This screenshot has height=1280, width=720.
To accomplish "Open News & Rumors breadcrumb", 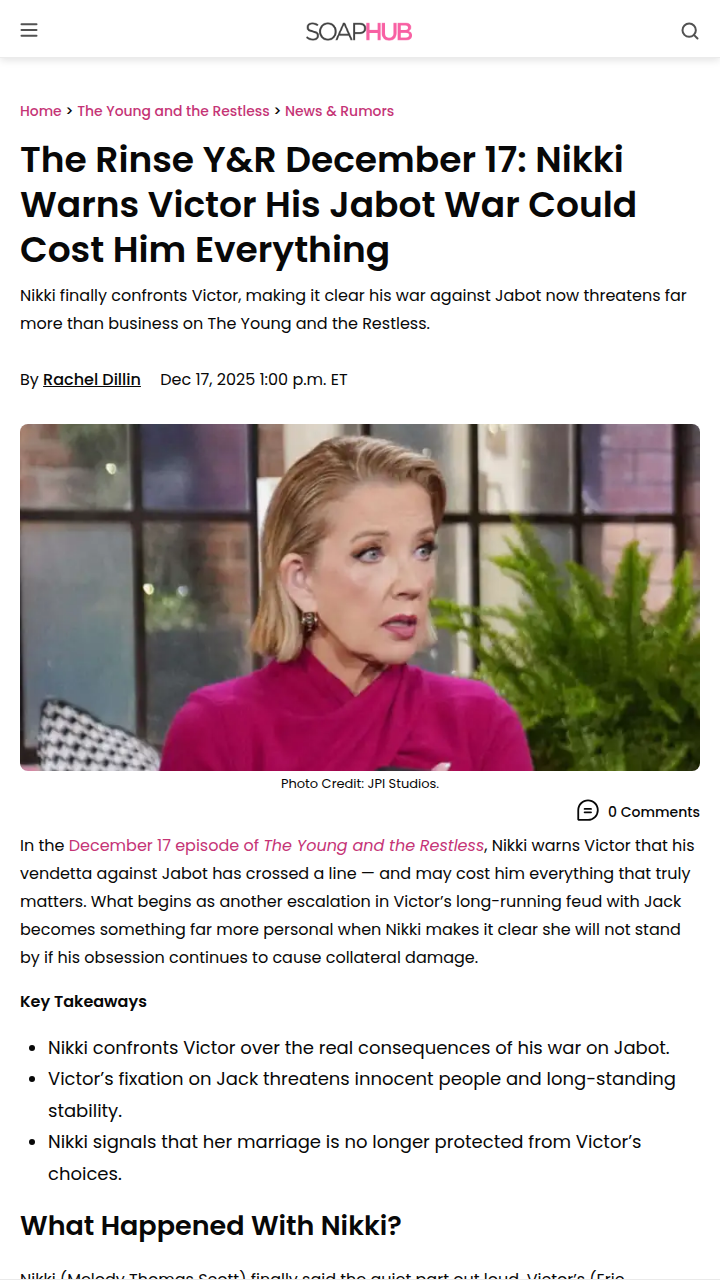I will [x=339, y=111].
